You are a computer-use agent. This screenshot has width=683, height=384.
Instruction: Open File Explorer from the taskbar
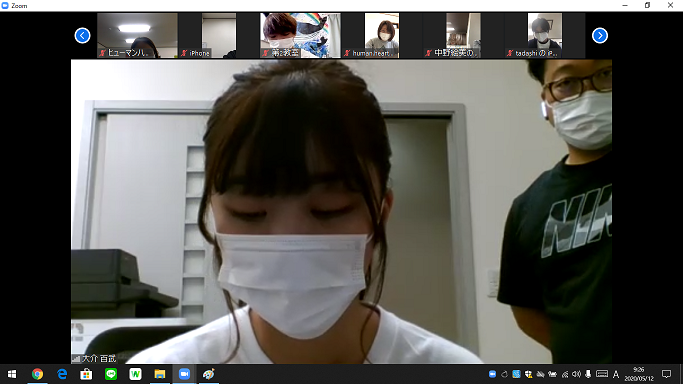click(x=160, y=374)
